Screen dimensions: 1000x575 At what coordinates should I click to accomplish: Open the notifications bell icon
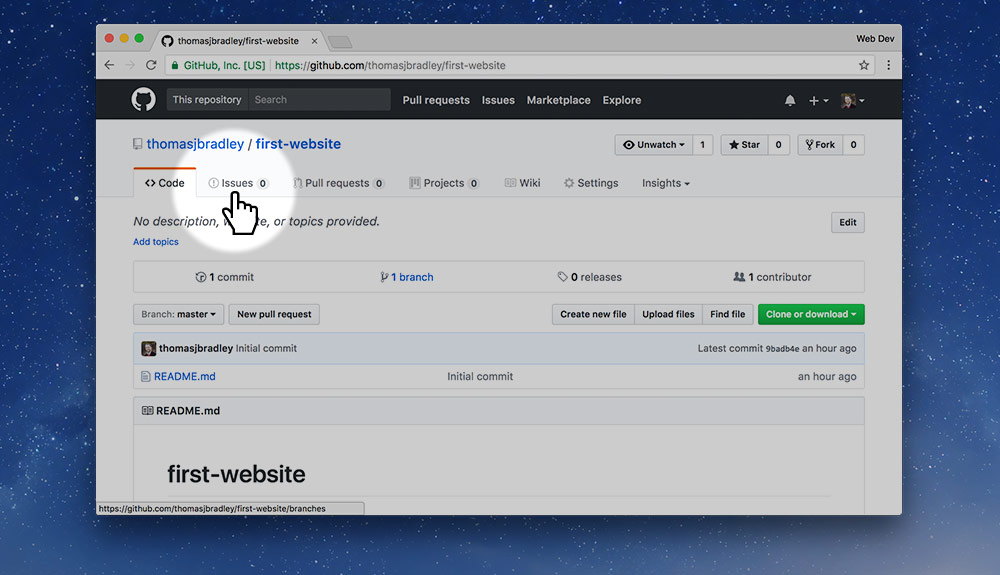(x=790, y=100)
